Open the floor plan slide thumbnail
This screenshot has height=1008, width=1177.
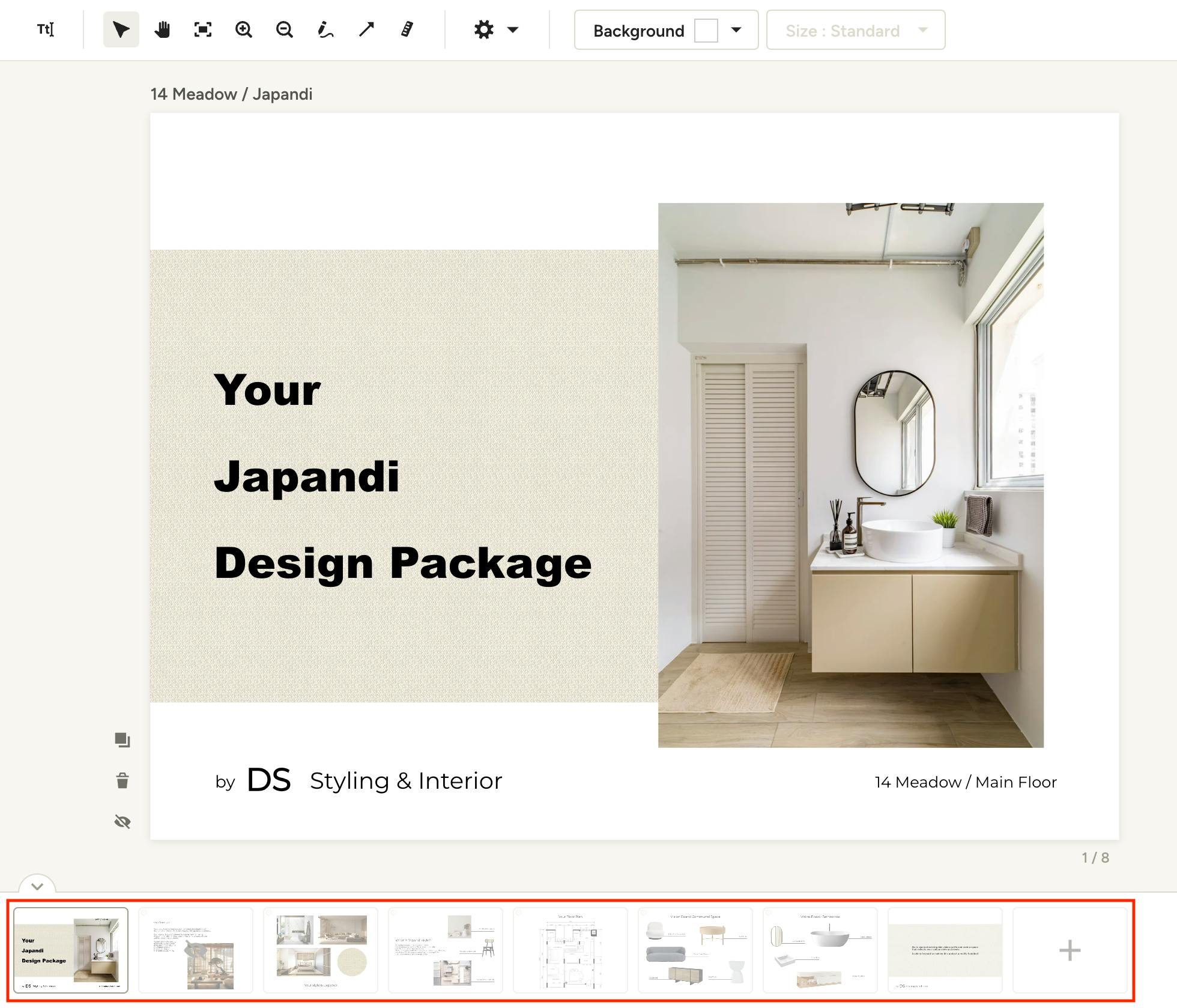point(570,950)
